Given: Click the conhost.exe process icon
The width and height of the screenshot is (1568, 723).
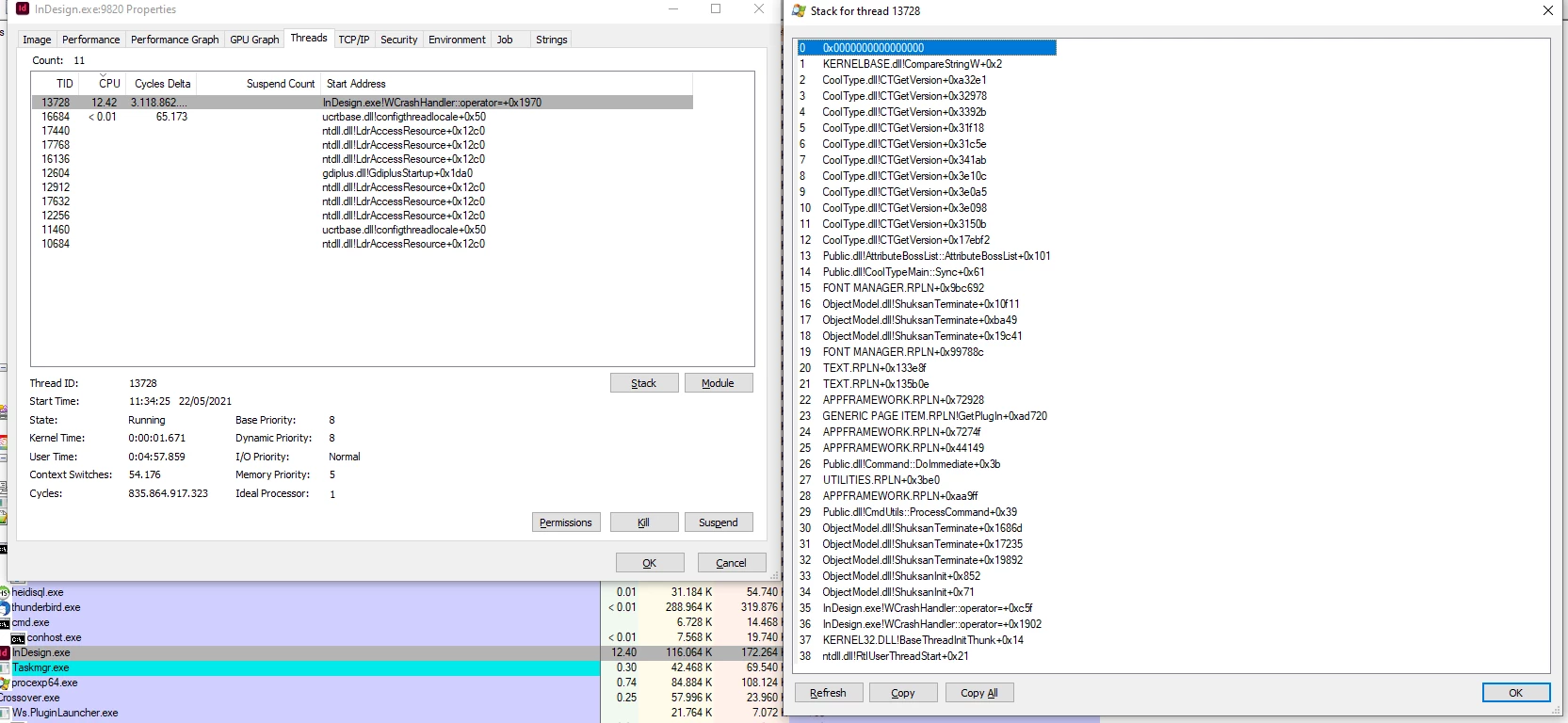Looking at the screenshot, I should click(18, 638).
